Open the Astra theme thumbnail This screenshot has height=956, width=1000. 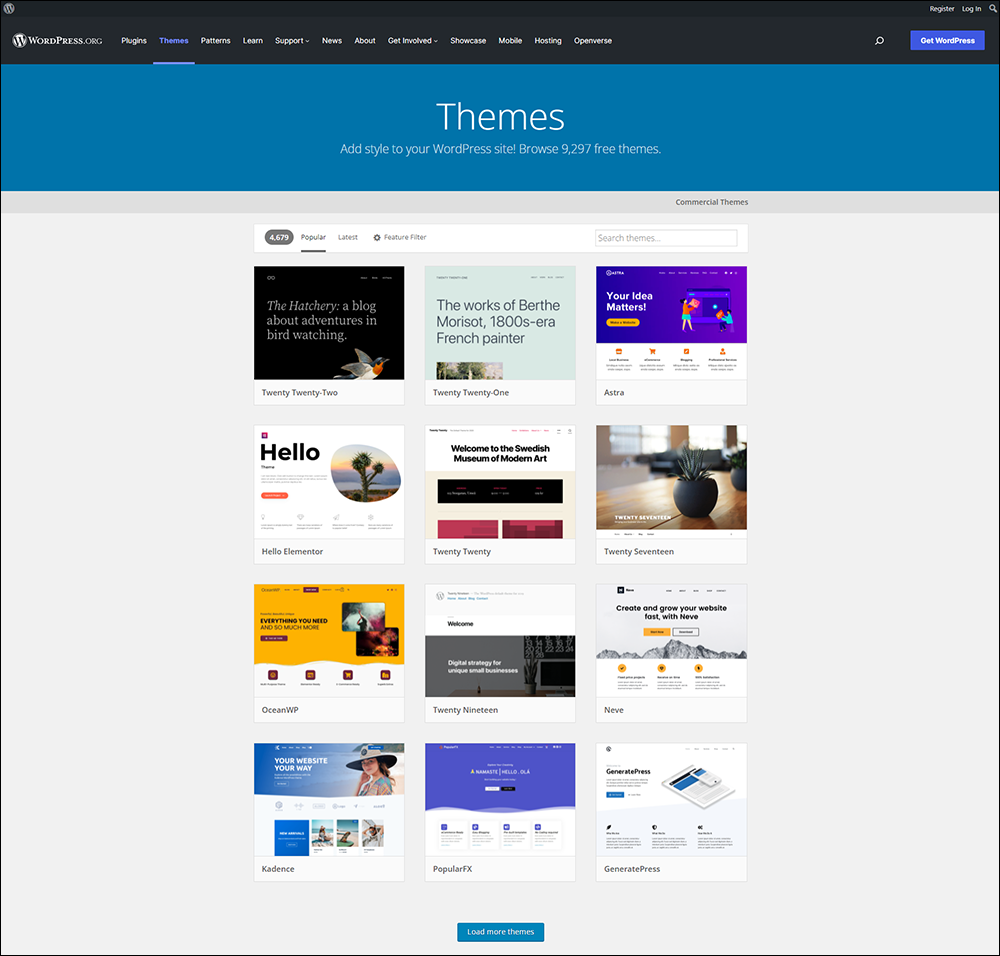(x=672, y=323)
